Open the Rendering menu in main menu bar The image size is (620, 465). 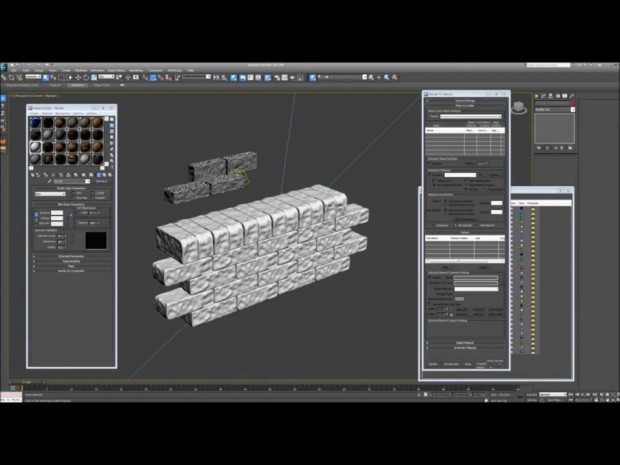click(x=136, y=70)
